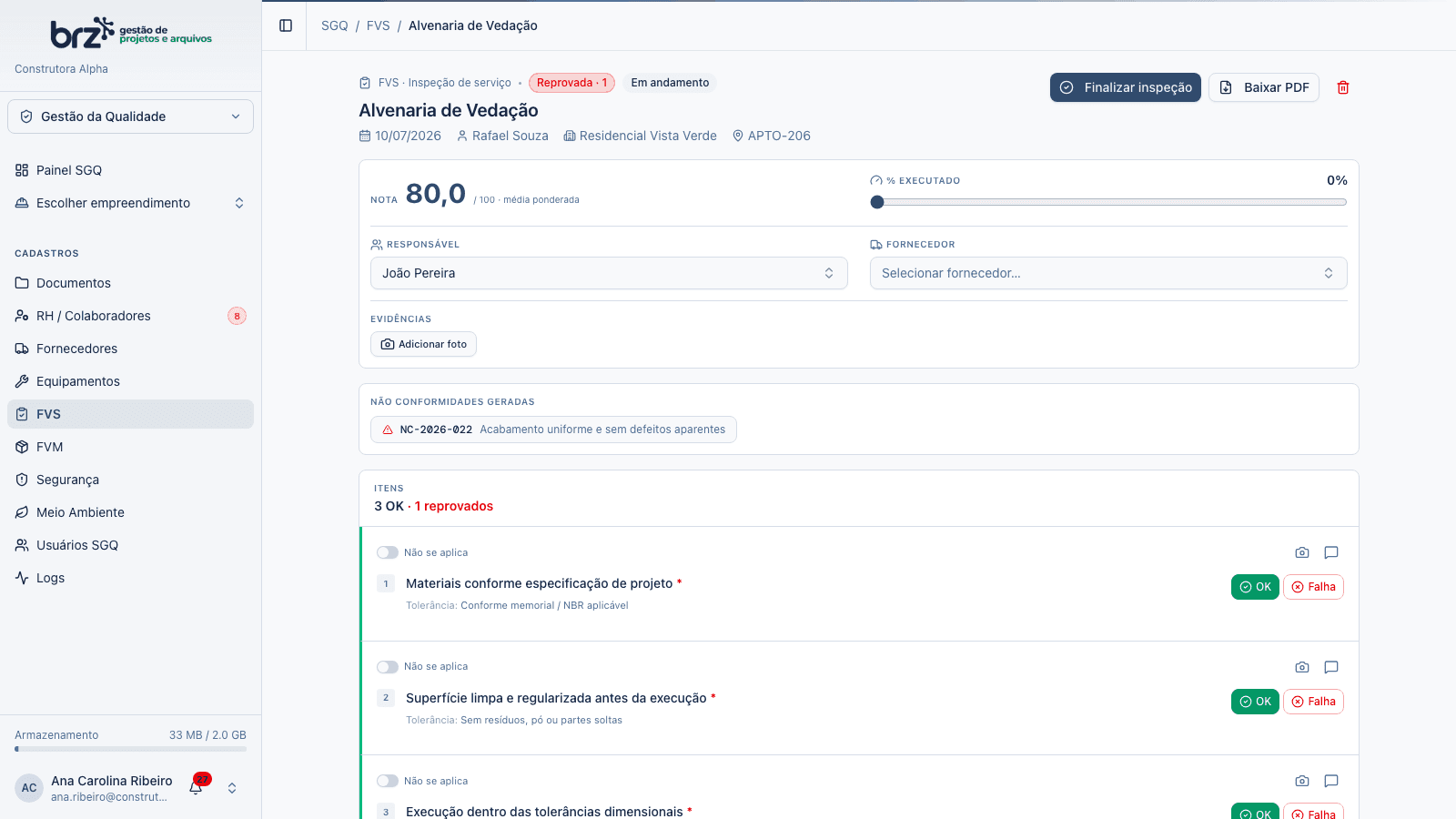
Task: Click the % Executado slider handle
Action: (877, 202)
